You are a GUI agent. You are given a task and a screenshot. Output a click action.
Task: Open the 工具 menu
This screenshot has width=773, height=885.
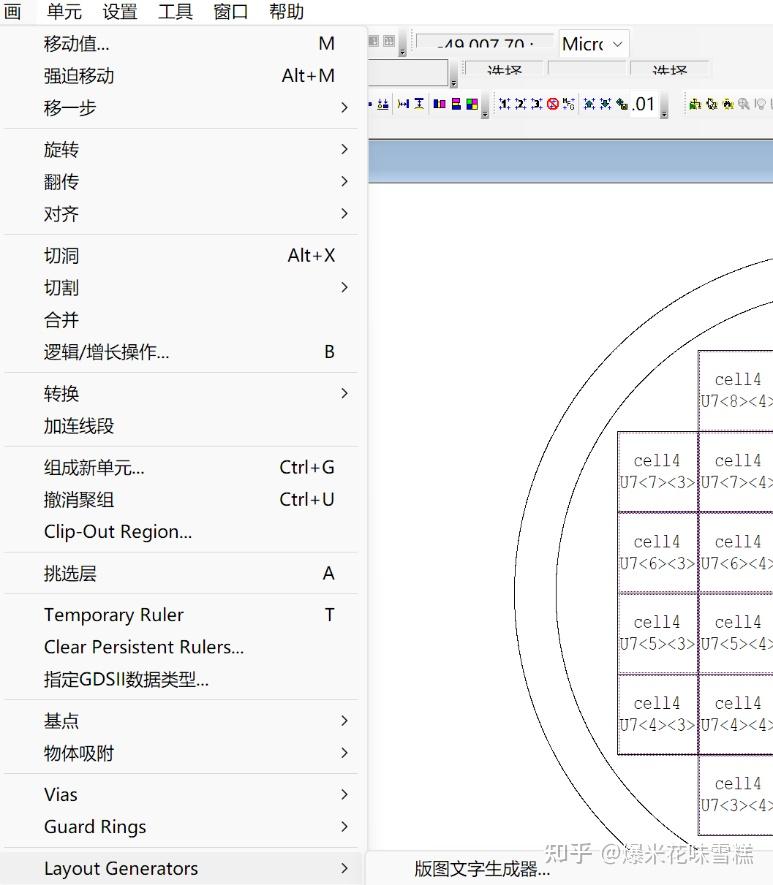coord(175,11)
